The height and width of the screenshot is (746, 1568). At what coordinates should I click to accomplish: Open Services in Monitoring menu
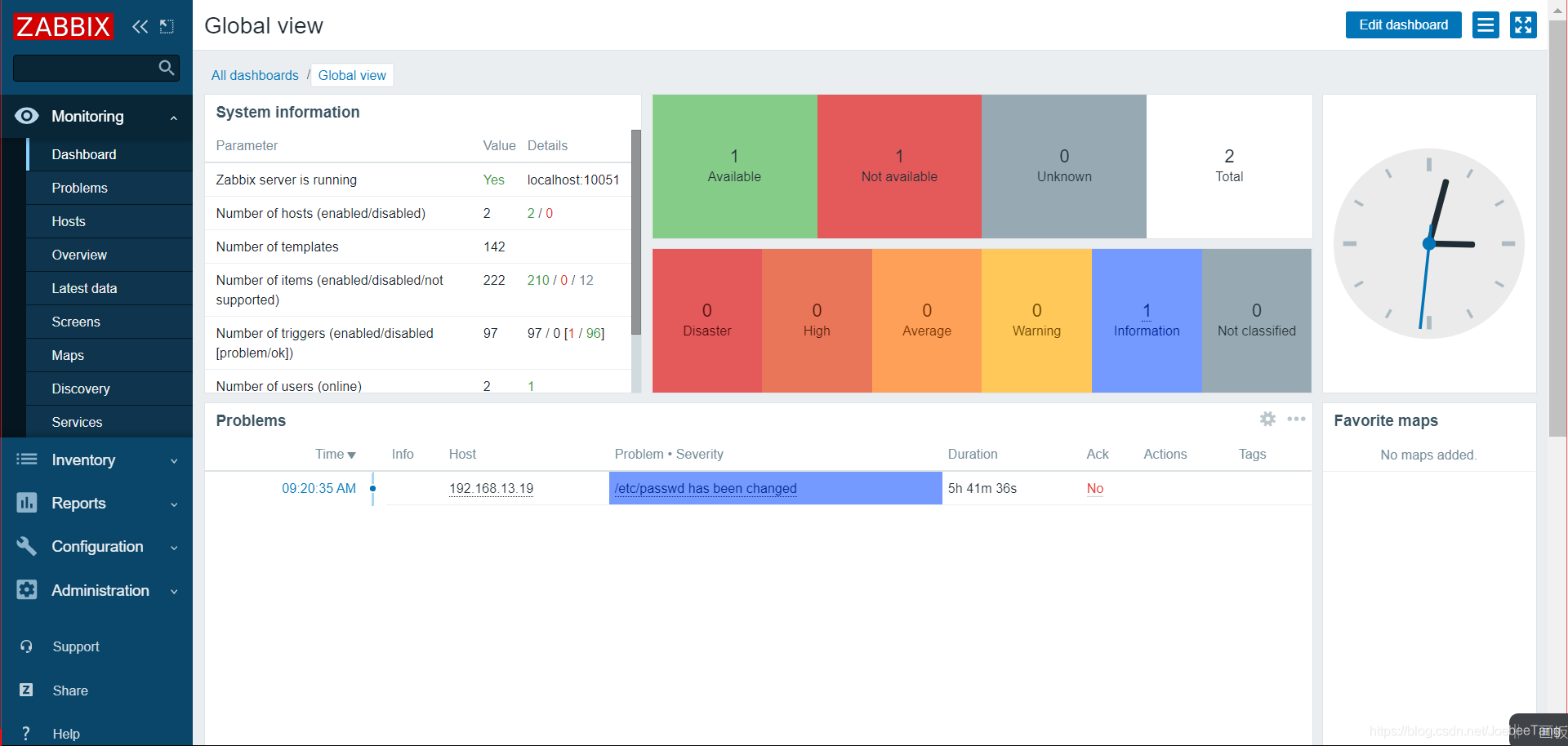coord(109,422)
